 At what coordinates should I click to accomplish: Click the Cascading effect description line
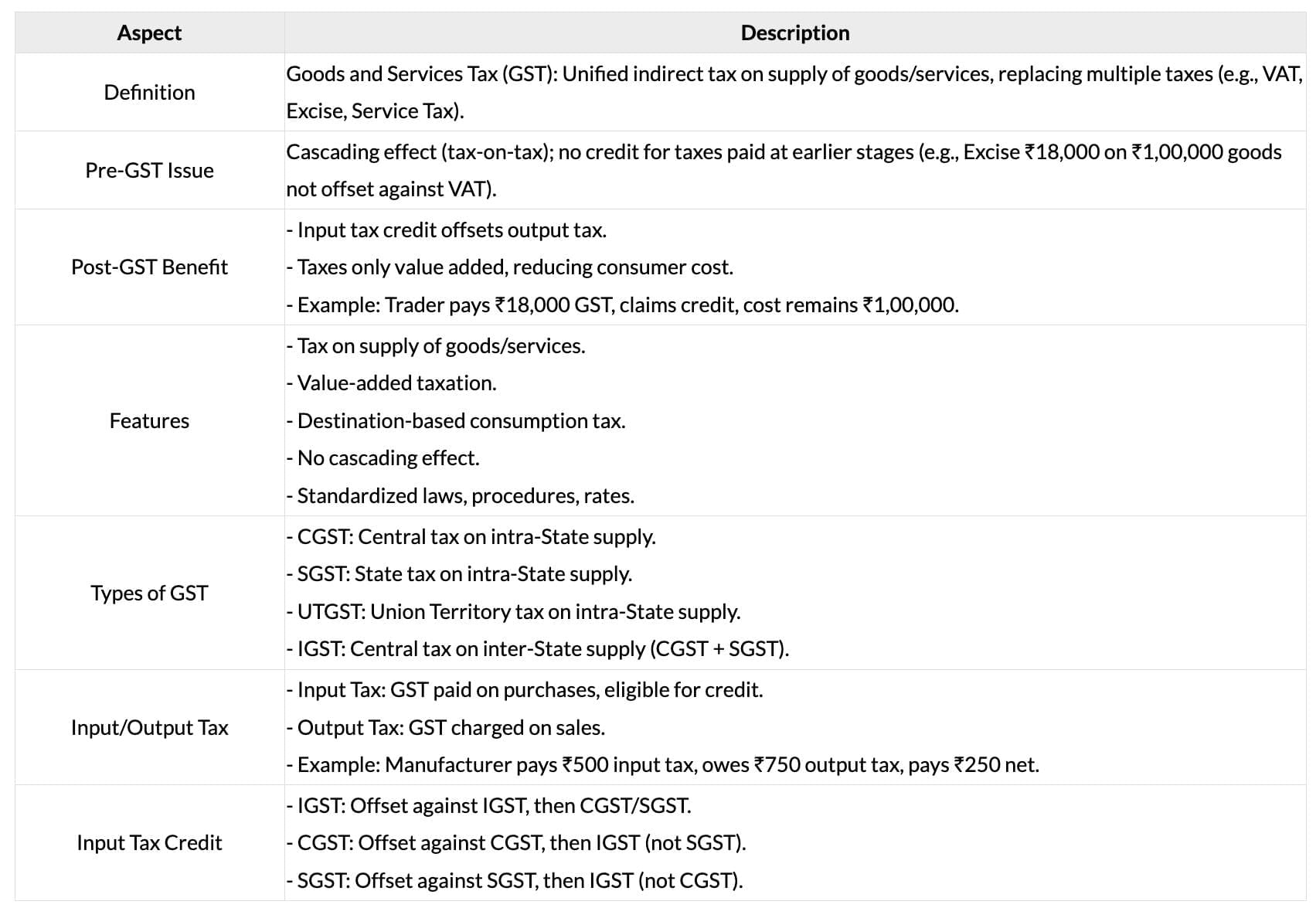pyautogui.click(x=783, y=153)
